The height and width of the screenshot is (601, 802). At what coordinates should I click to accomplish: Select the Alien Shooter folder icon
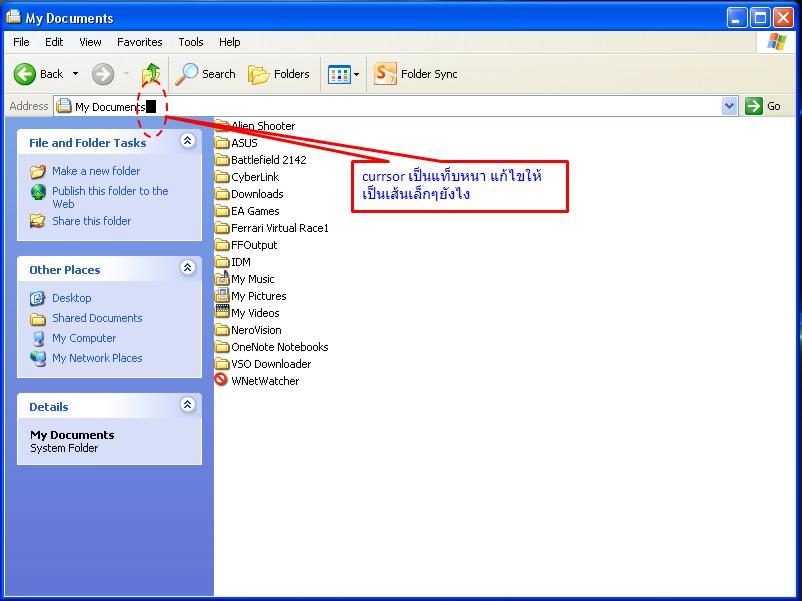[x=222, y=125]
